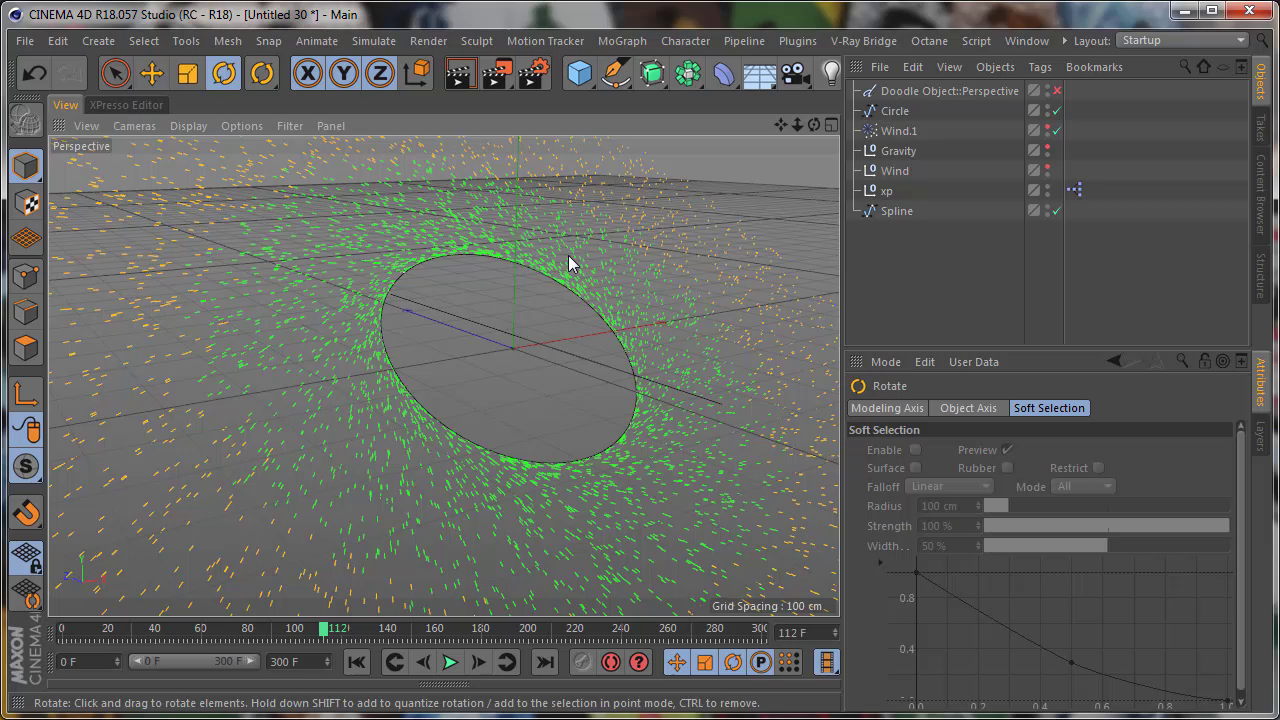This screenshot has height=720, width=1280.
Task: Switch to Polygons mode
Action: pos(26,348)
